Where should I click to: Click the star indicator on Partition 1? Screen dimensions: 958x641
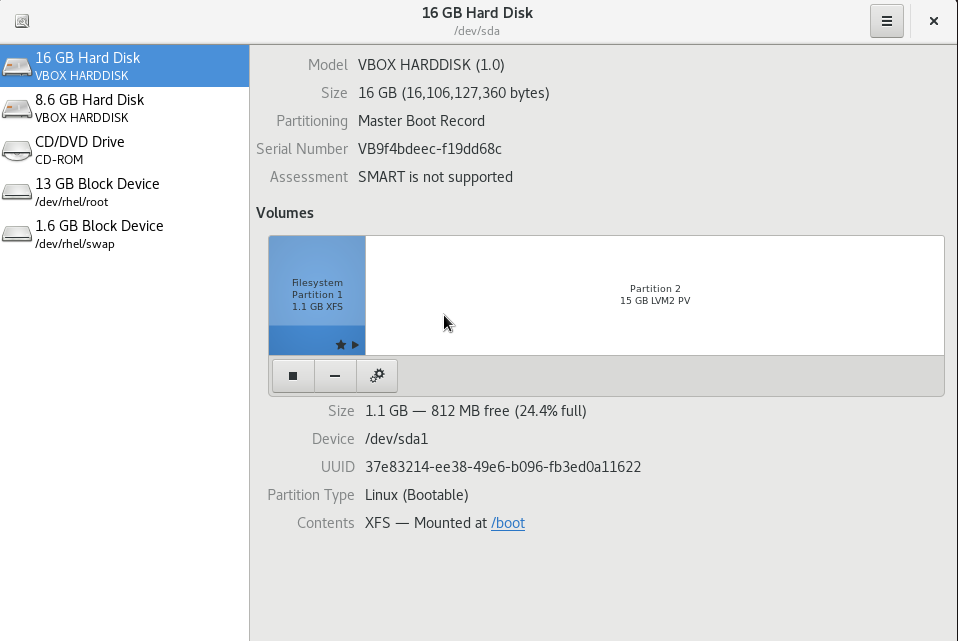(x=340, y=343)
